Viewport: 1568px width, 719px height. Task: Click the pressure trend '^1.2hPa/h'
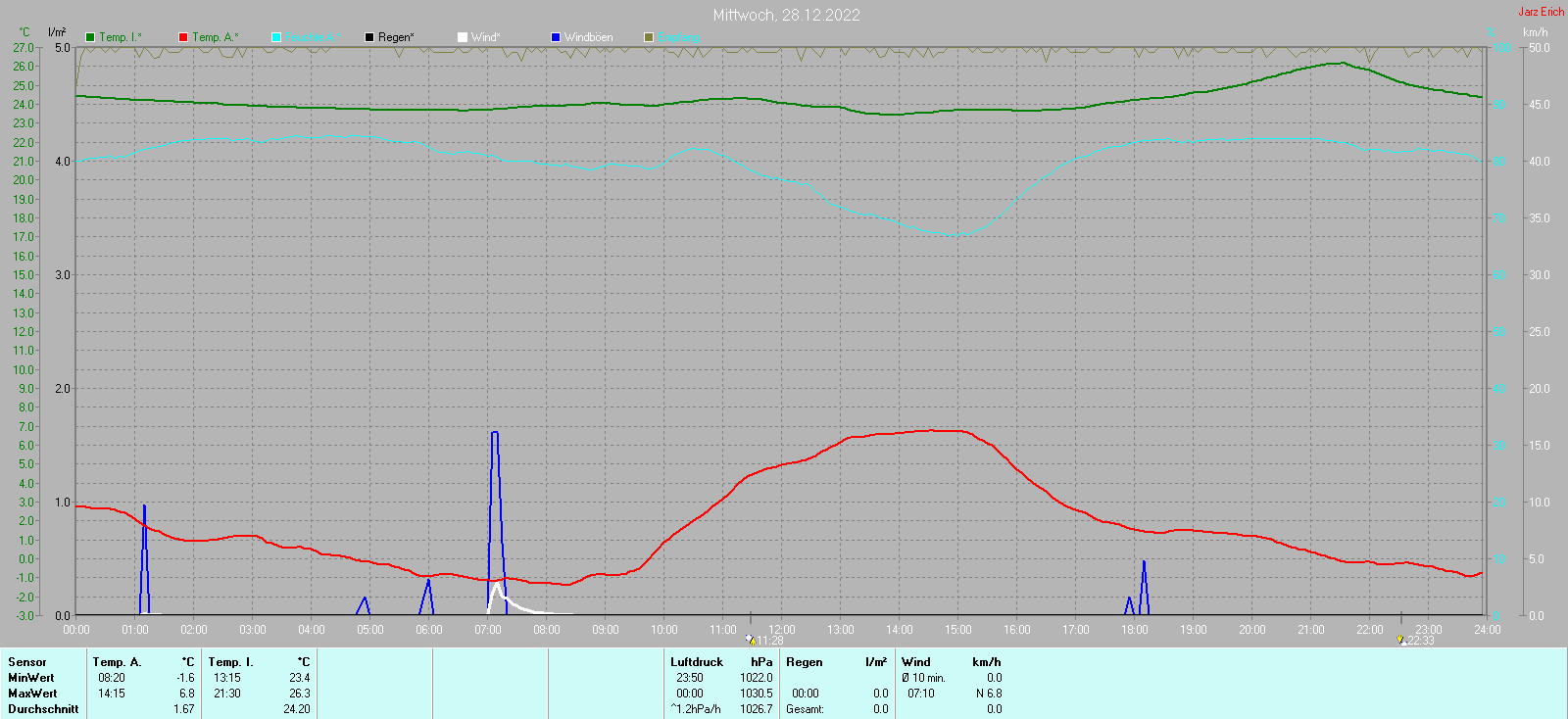[696, 709]
